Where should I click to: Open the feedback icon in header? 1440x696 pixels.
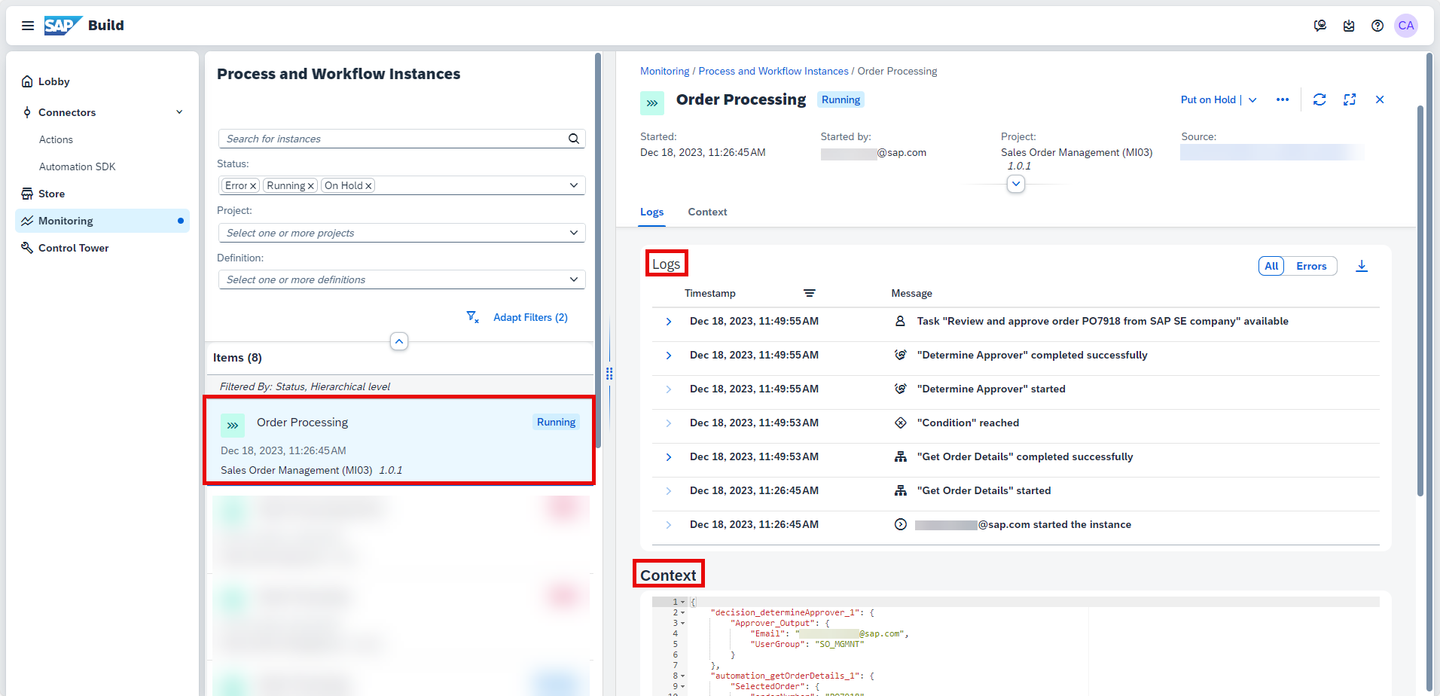coord(1320,26)
